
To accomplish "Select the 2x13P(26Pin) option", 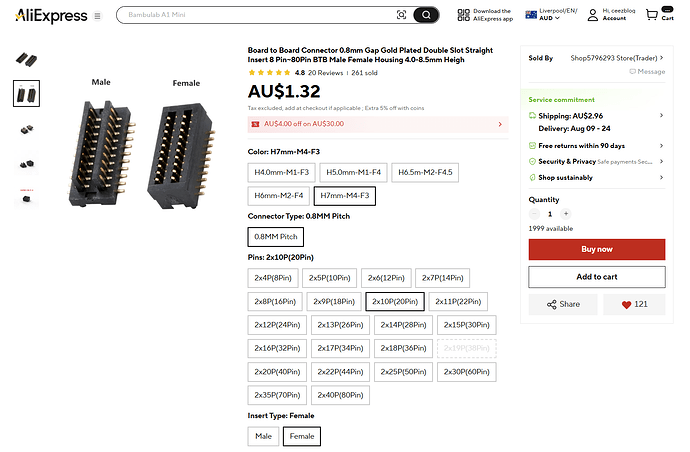I will coord(341,325).
